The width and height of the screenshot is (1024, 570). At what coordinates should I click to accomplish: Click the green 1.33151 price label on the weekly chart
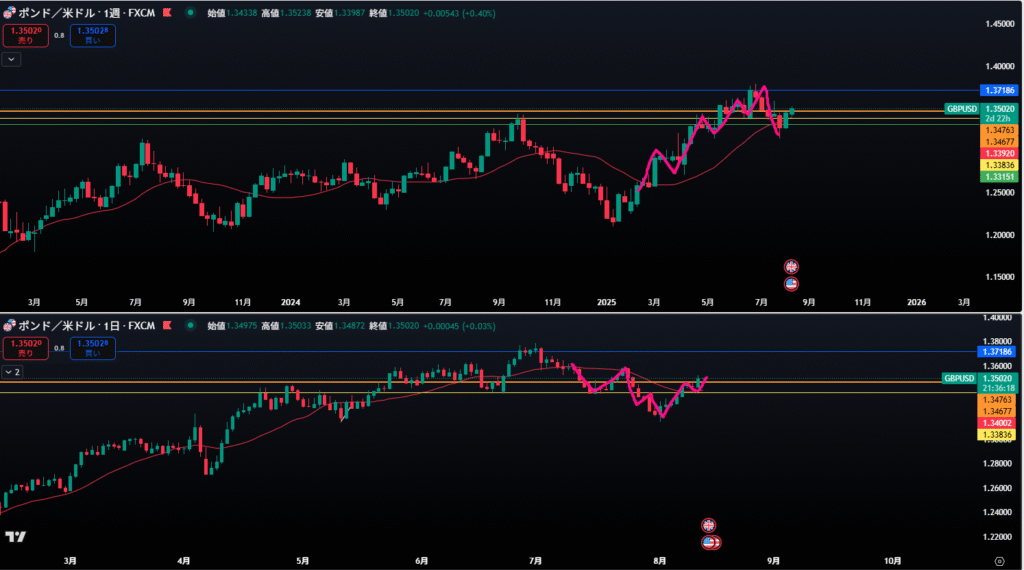[x=999, y=177]
